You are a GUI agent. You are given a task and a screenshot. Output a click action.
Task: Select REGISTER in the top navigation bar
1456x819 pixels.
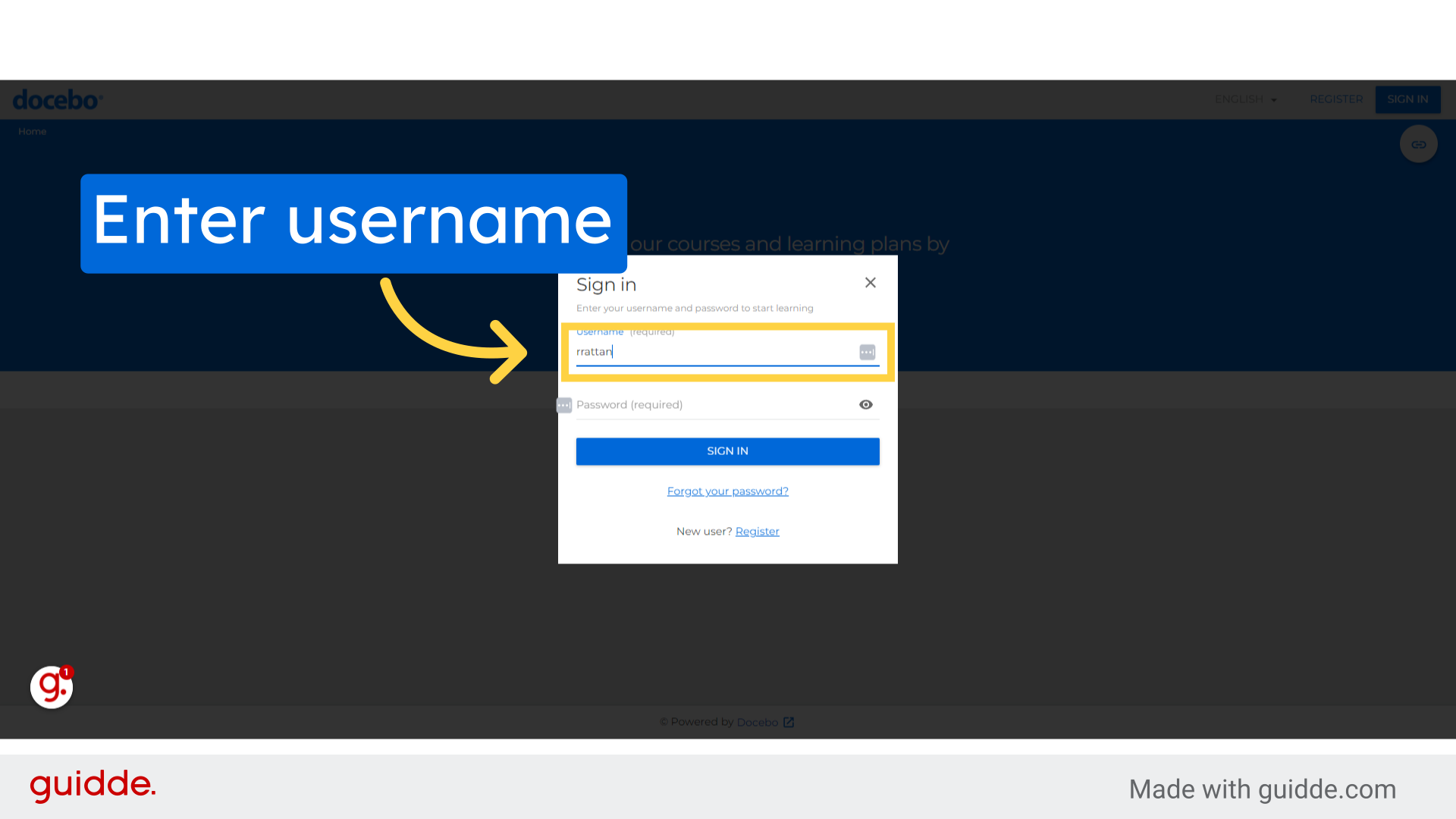[1336, 99]
